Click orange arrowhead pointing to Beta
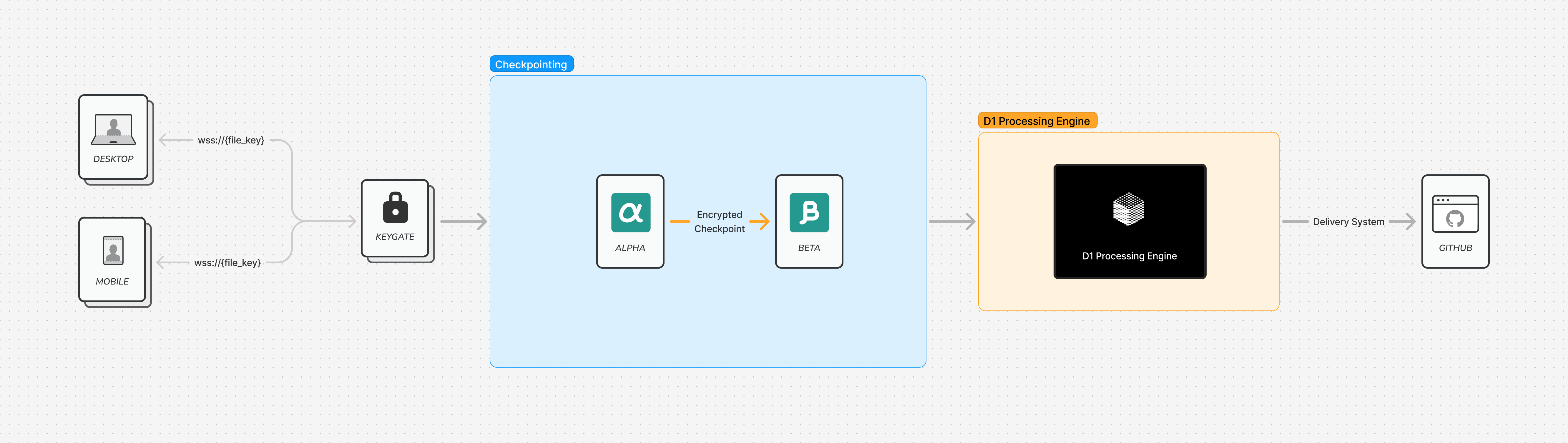 point(765,222)
